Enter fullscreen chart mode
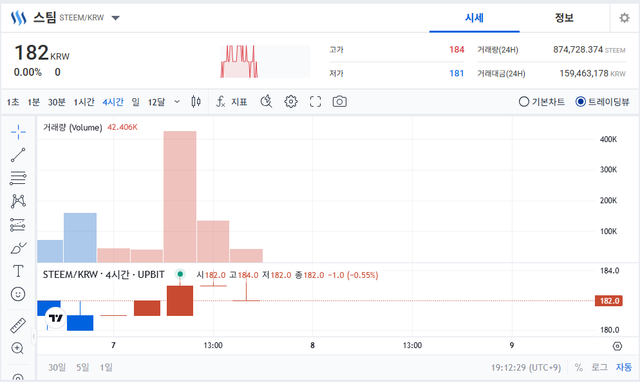 coord(315,102)
